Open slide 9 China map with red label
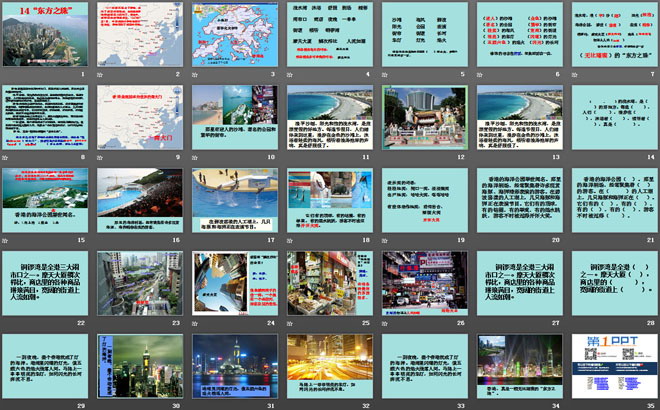The width and height of the screenshot is (660, 410). 140,116
